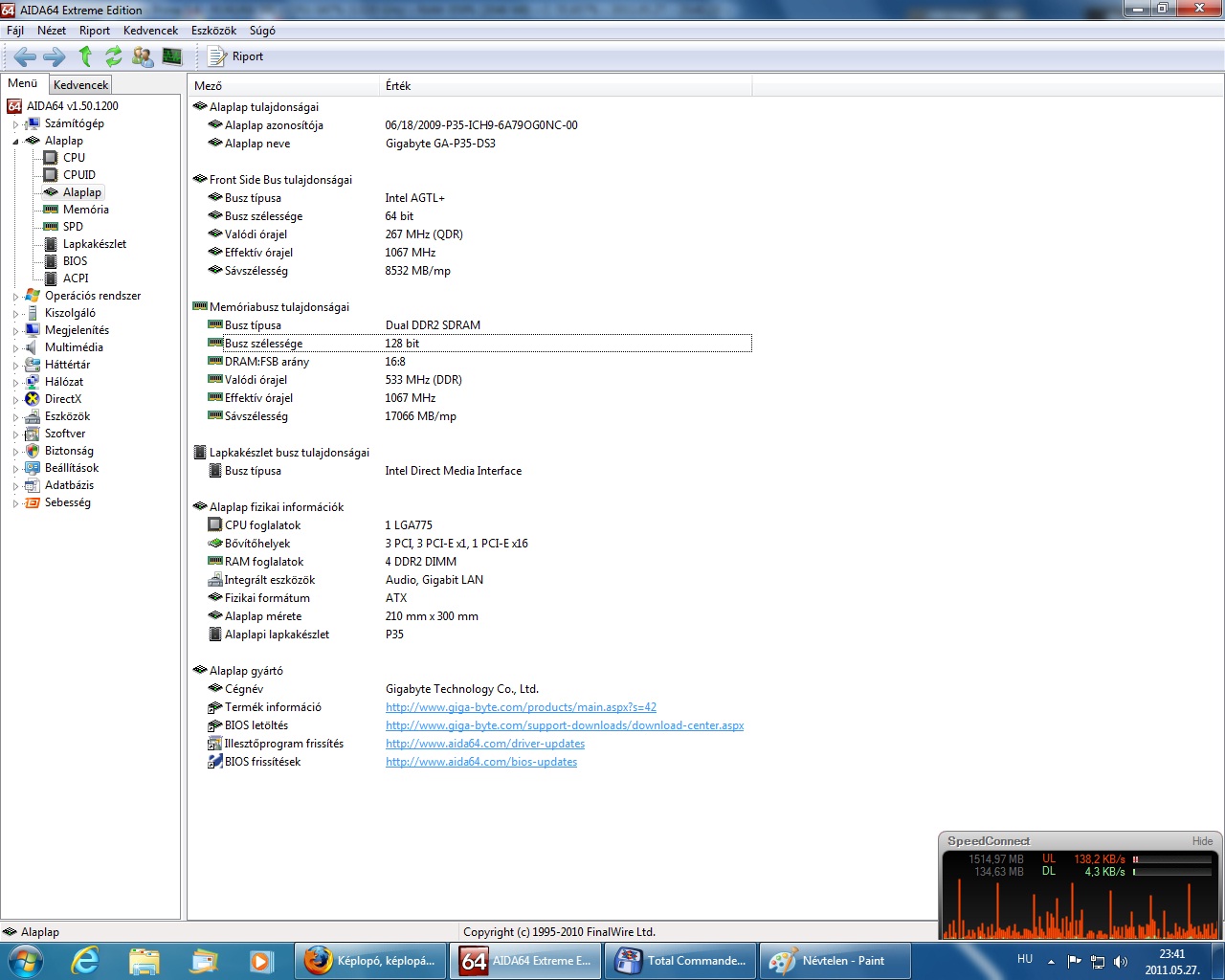
Task: Select the Lapkakészlet tree item
Action: (94, 244)
